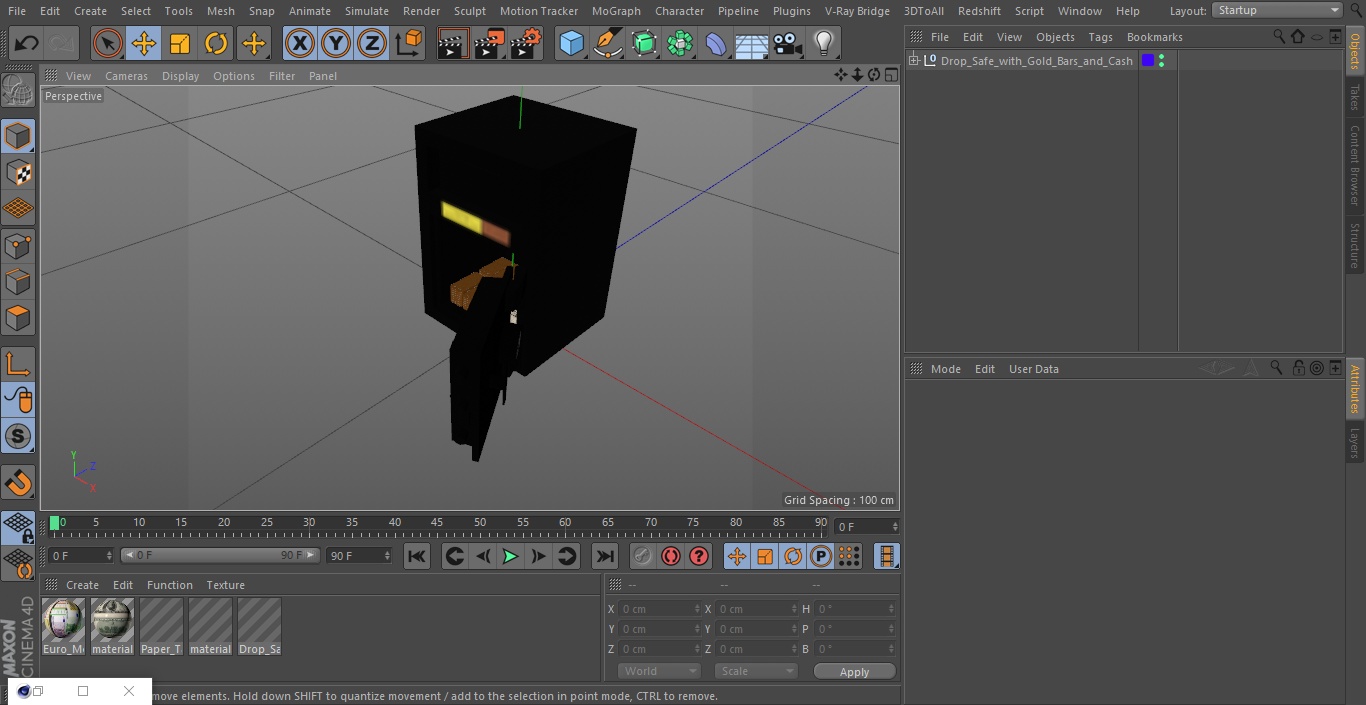The image size is (1366, 705).
Task: Add Floor environment object icon
Action: click(752, 43)
